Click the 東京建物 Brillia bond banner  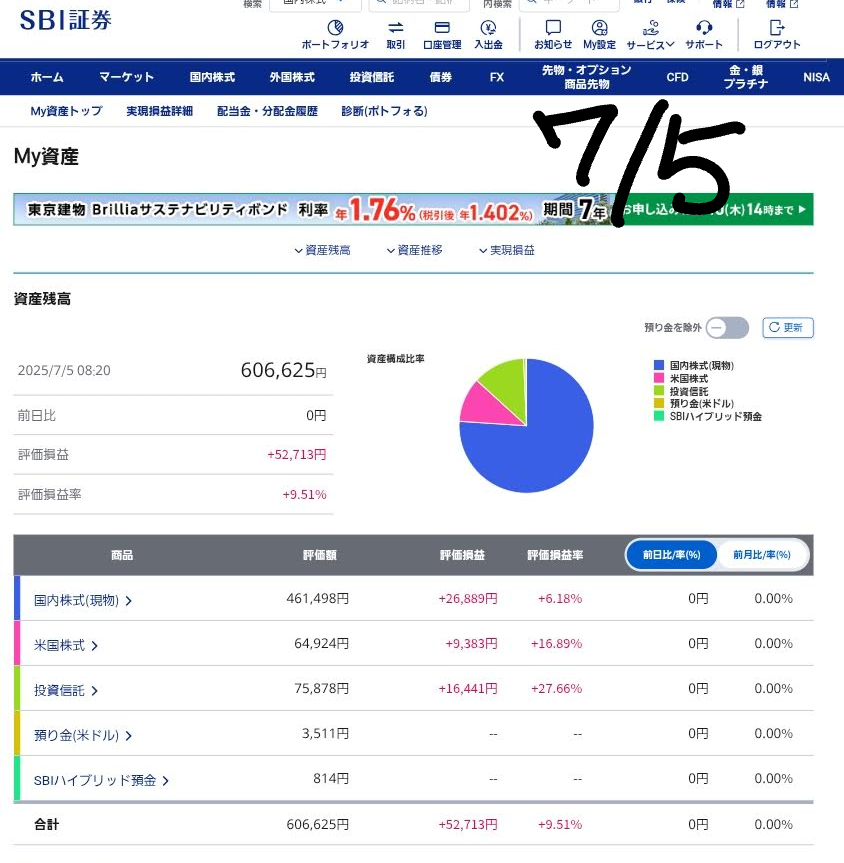[413, 209]
